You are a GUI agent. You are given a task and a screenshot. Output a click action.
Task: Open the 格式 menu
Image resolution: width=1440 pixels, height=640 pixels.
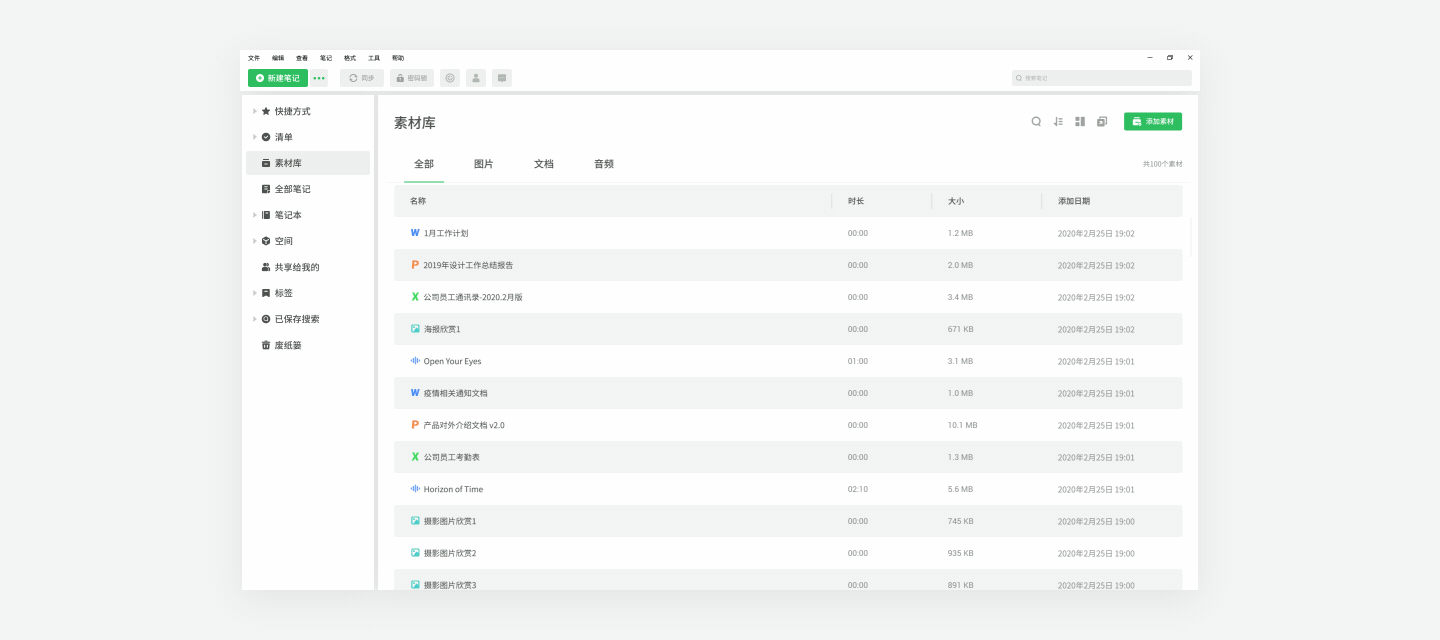[x=350, y=58]
